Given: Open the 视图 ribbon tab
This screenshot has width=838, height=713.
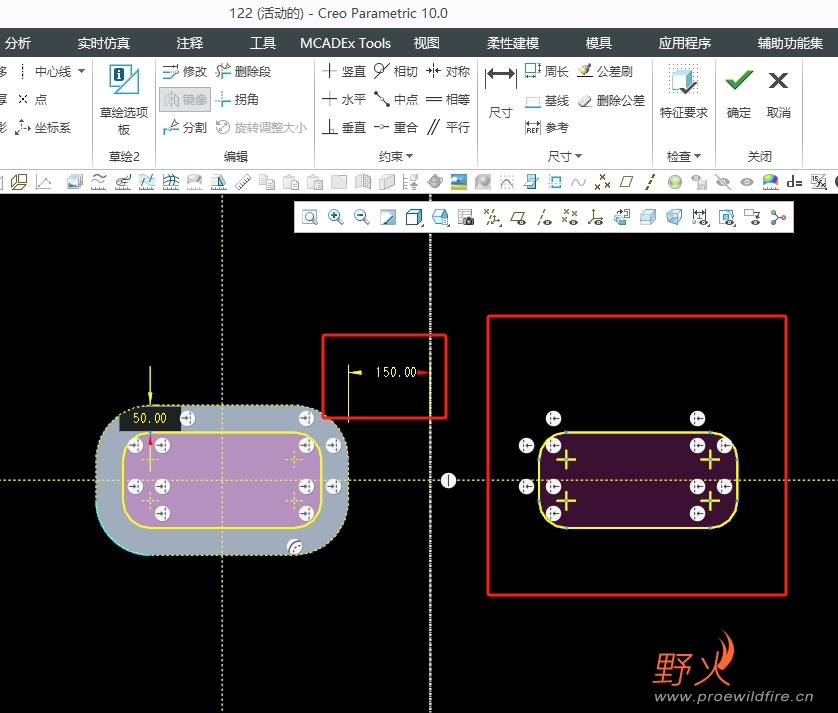Looking at the screenshot, I should (427, 43).
